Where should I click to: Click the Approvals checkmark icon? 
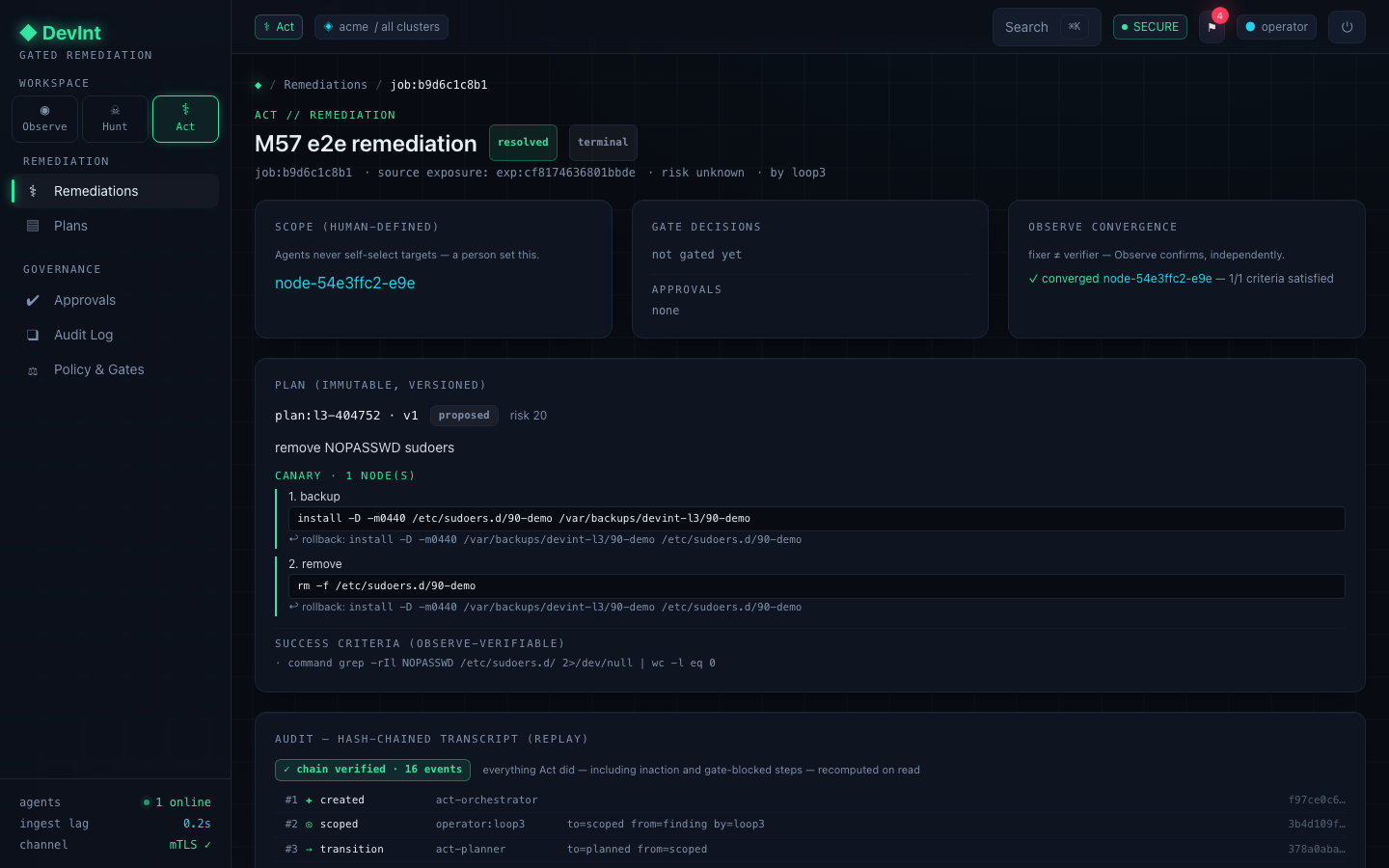(x=33, y=300)
